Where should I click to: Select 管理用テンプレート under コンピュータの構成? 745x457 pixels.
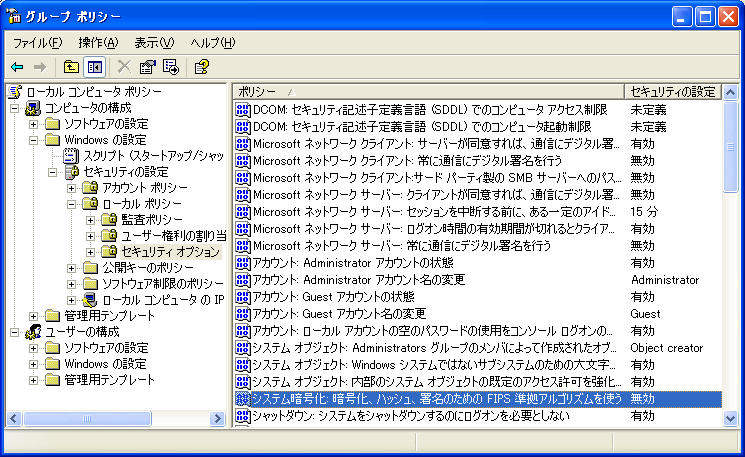(x=110, y=316)
